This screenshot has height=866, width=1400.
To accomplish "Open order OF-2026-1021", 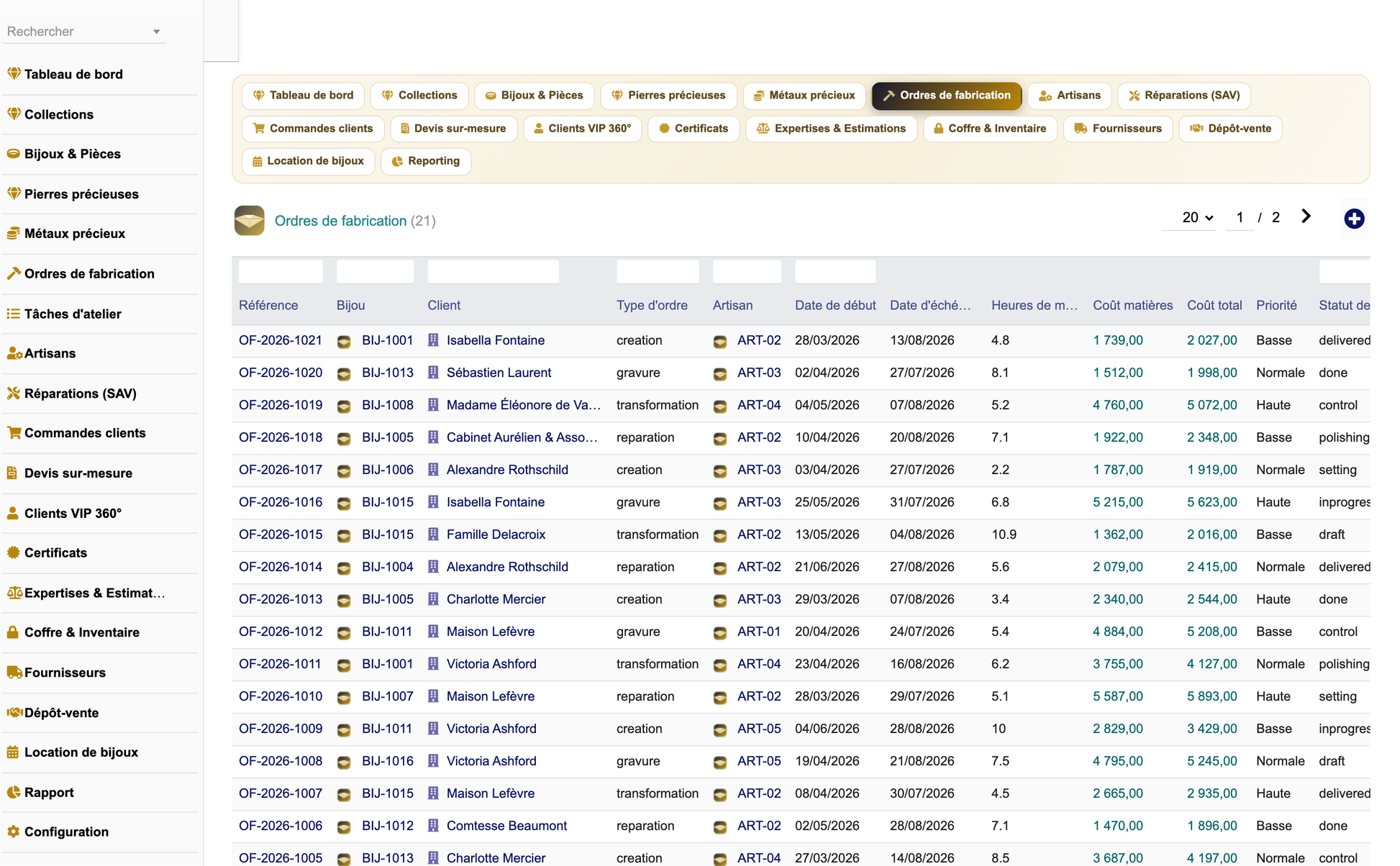I will tap(281, 340).
